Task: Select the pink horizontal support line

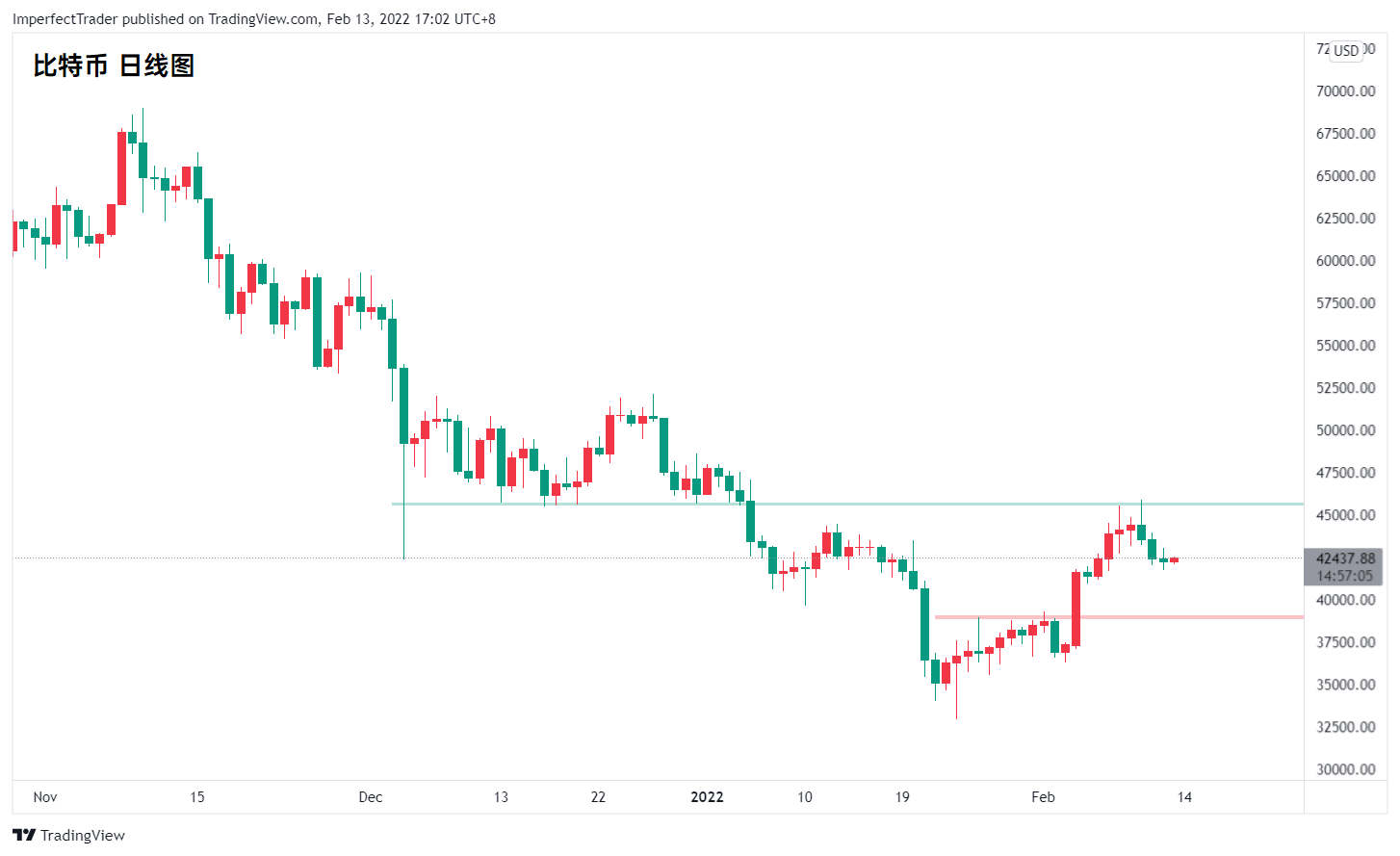Action: [1119, 616]
